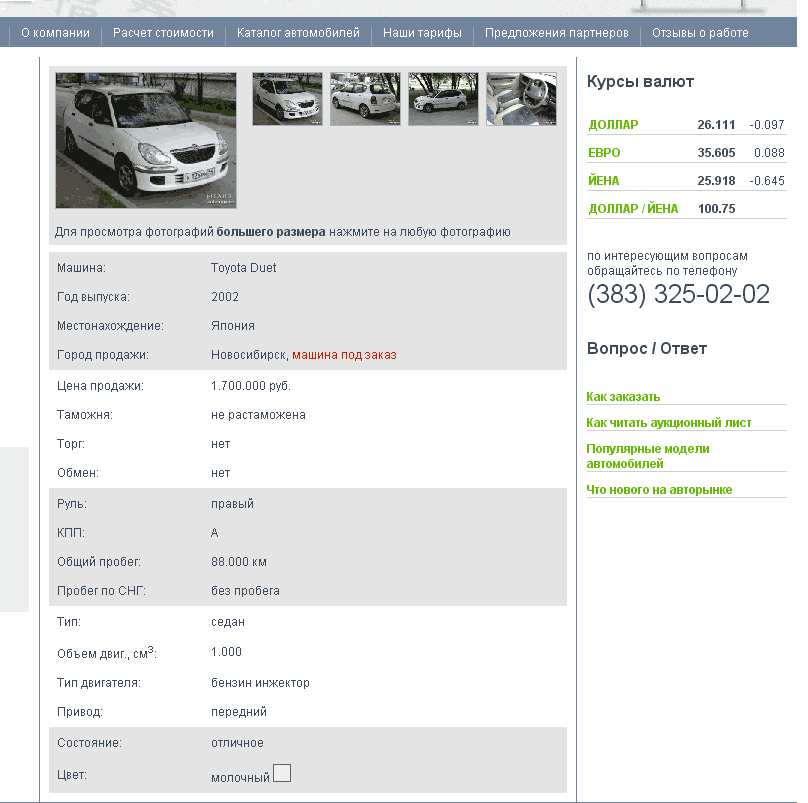Go to 'Расчет стоимости' page

(x=163, y=33)
